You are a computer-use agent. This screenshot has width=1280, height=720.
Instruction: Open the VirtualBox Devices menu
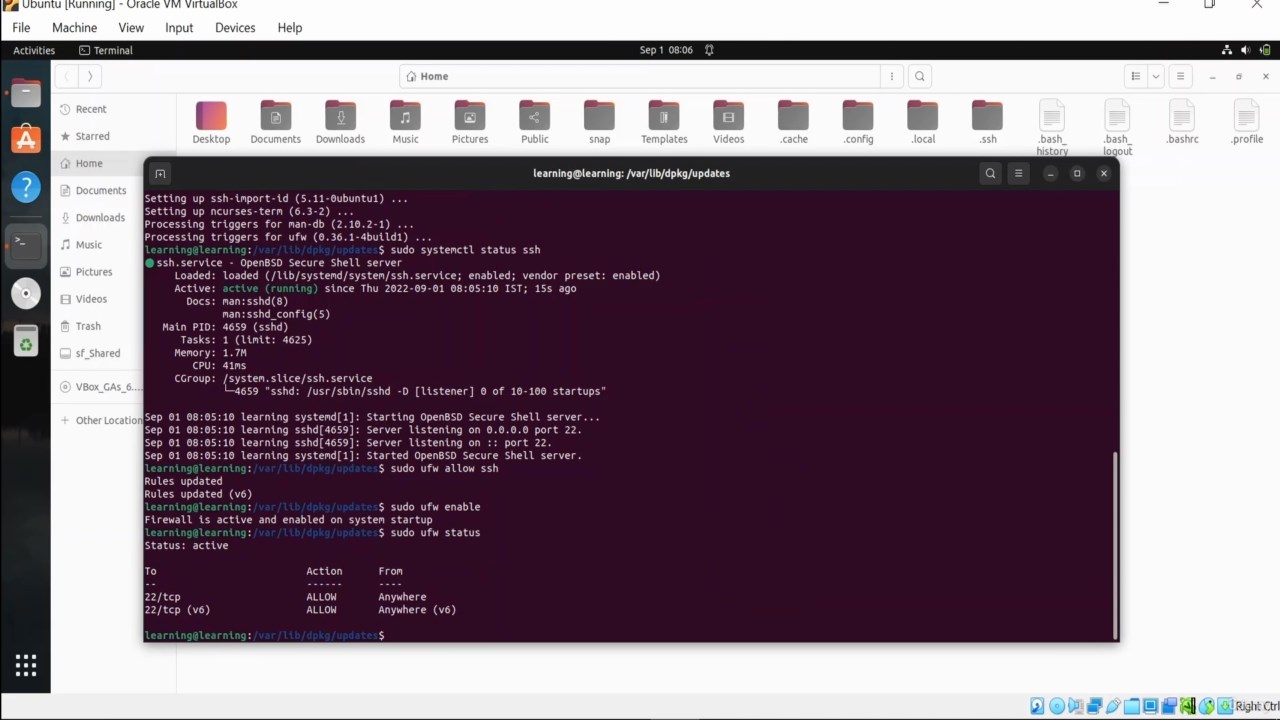pos(235,28)
